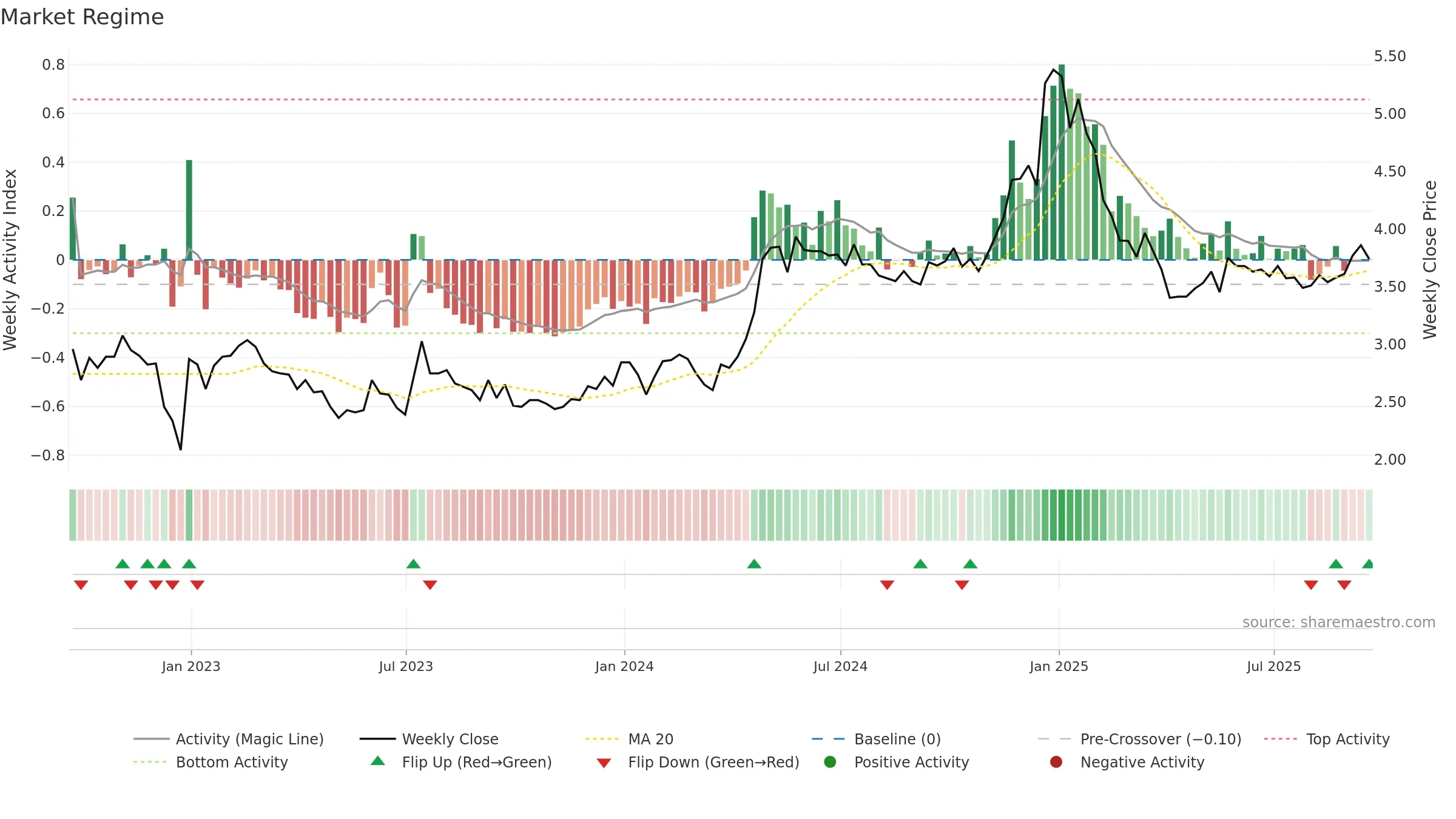The width and height of the screenshot is (1456, 819).
Task: Toggle the Activity (Magic Line) legend entry
Action: 229,739
